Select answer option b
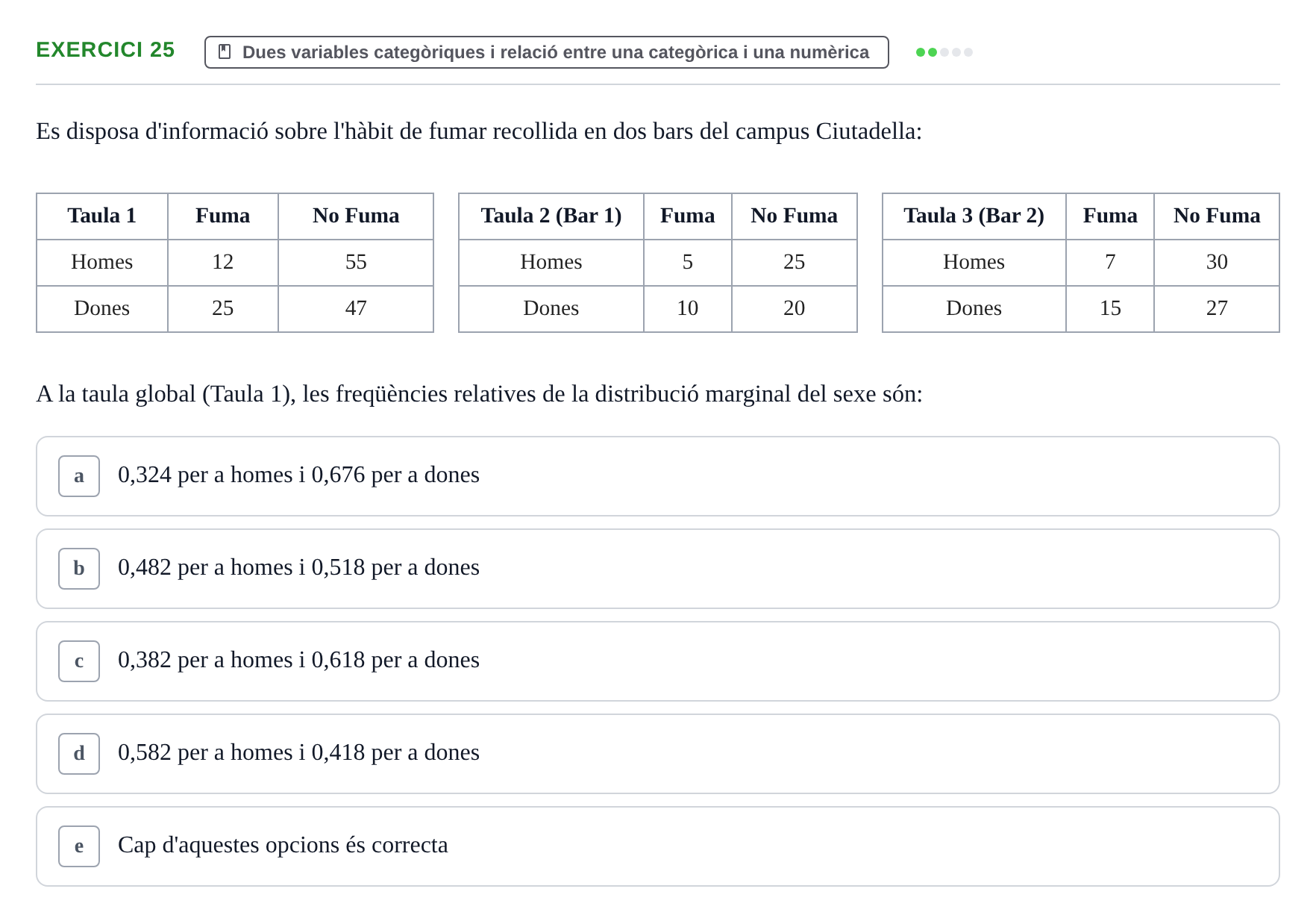1316x924 pixels. pos(657,569)
